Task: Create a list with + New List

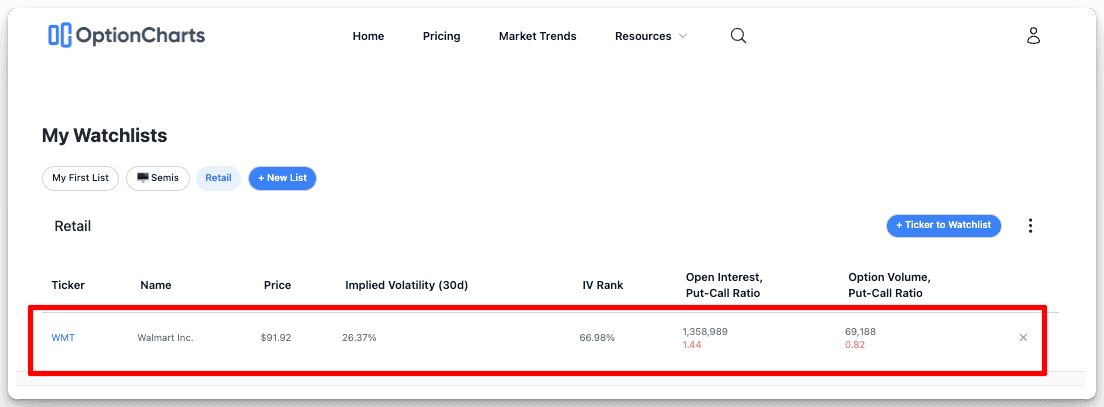Action: [x=282, y=178]
